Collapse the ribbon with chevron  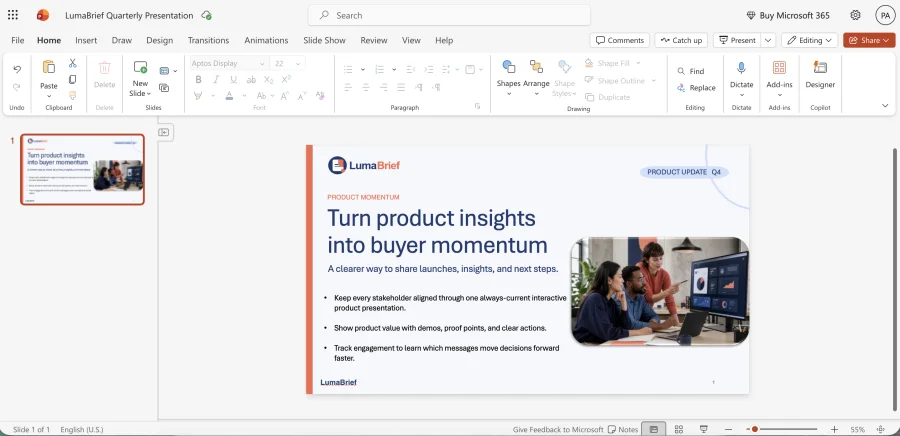point(885,106)
